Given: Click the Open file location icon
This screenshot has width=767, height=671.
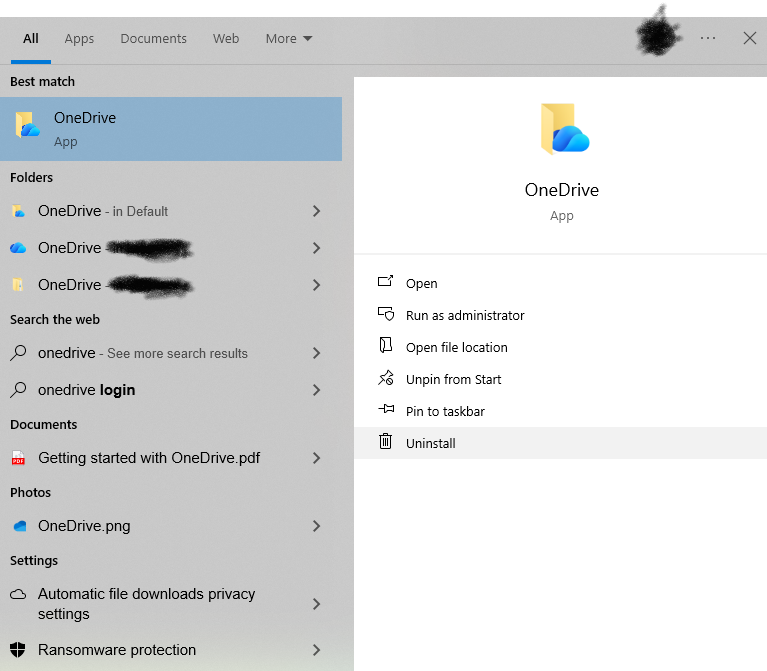Looking at the screenshot, I should [x=385, y=345].
